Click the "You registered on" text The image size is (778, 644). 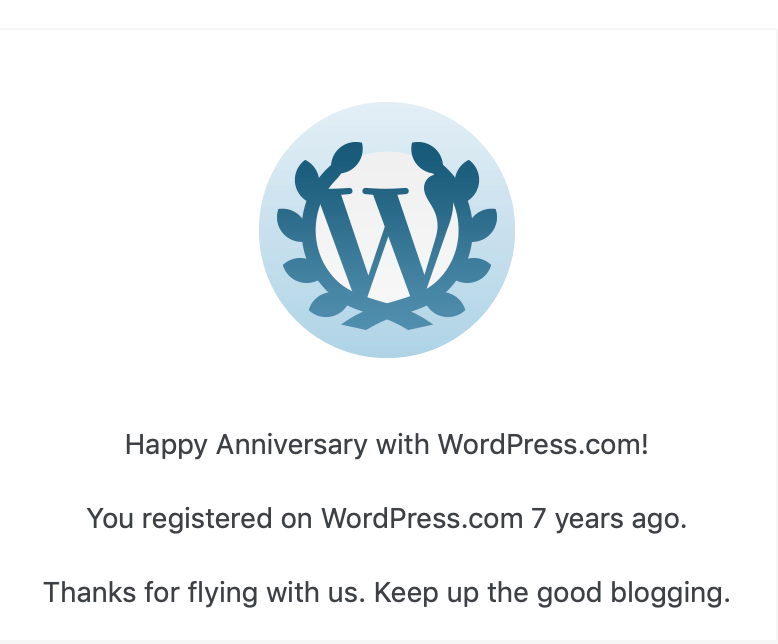[x=200, y=519]
